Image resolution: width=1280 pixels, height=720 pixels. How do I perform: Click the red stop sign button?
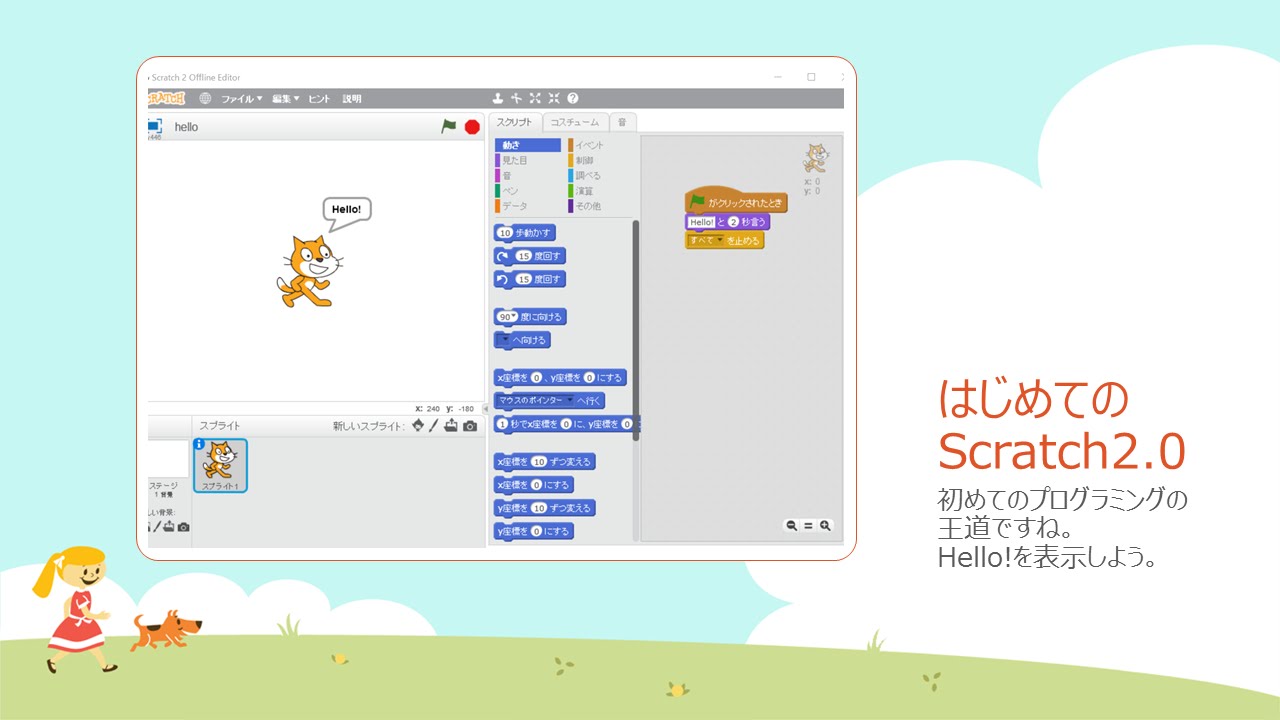[x=472, y=127]
